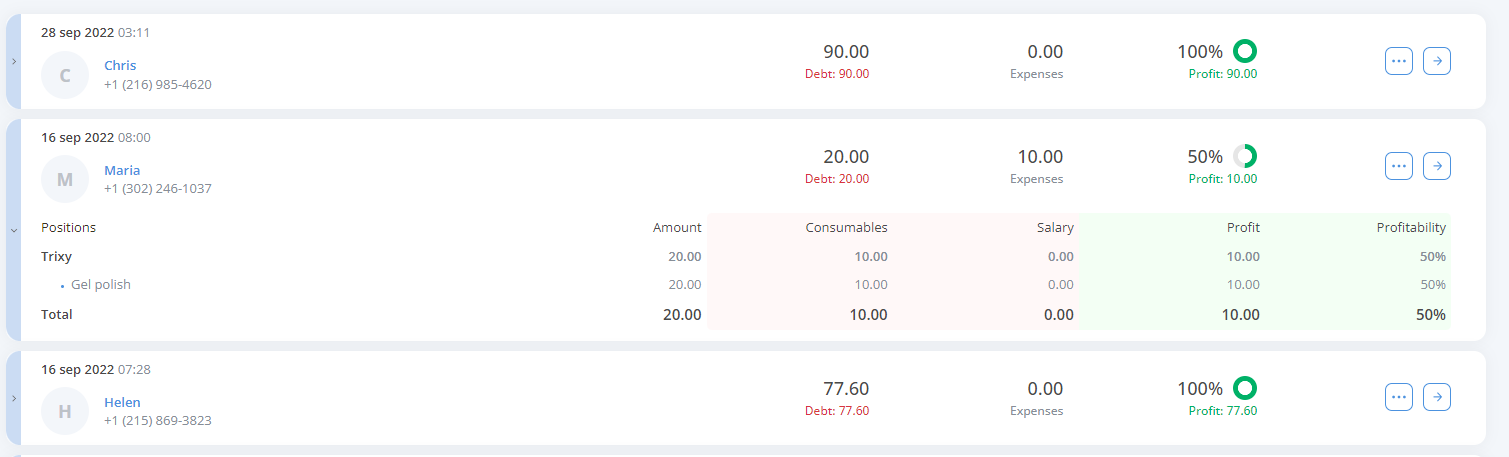Click Chris's 100% profit ring indicator

click(1245, 51)
